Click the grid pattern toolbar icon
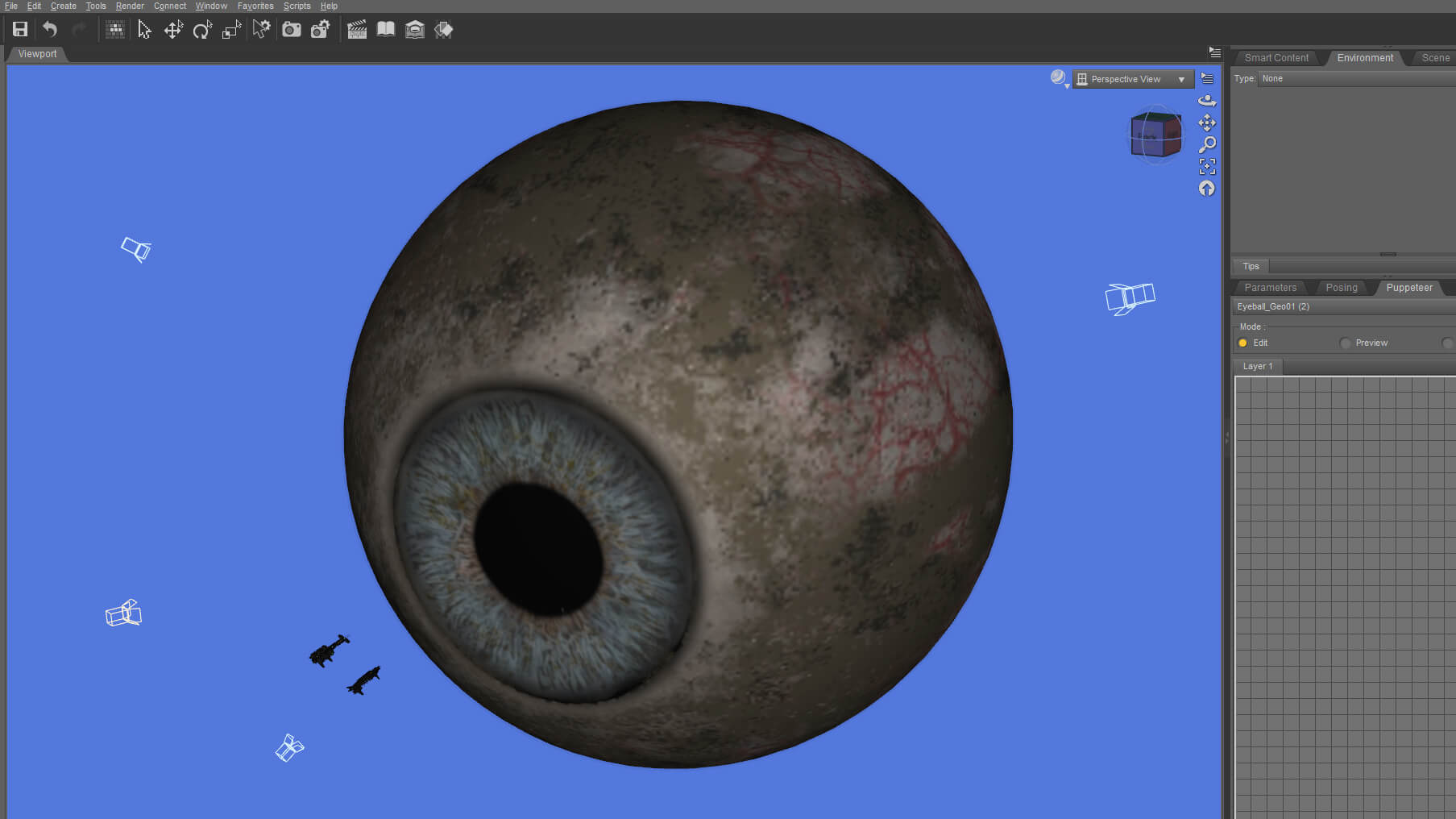Screen dimensions: 1456x819 pyautogui.click(x=115, y=30)
